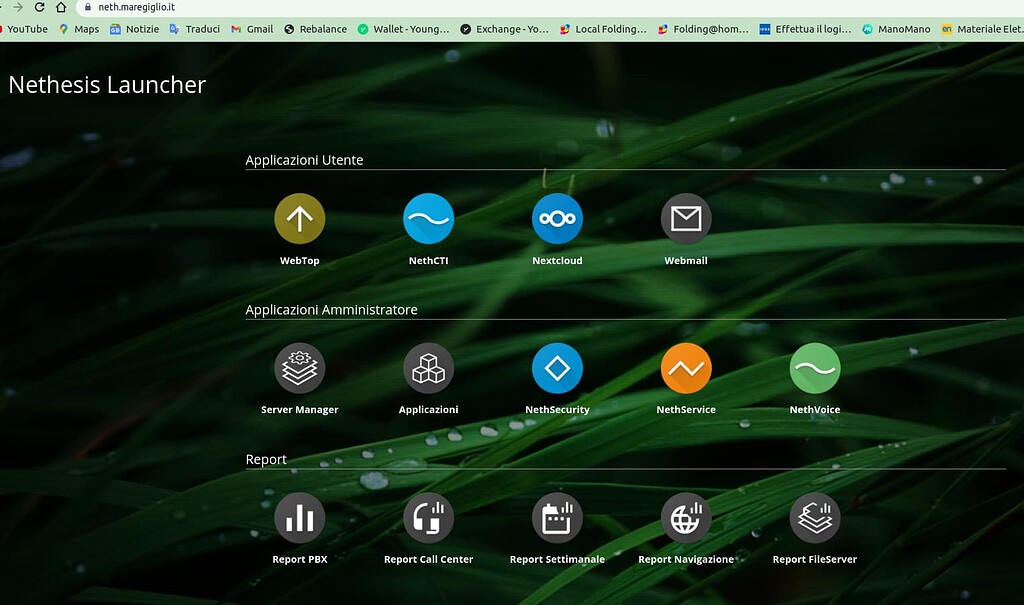Open the Report FileServer icon

tap(814, 517)
